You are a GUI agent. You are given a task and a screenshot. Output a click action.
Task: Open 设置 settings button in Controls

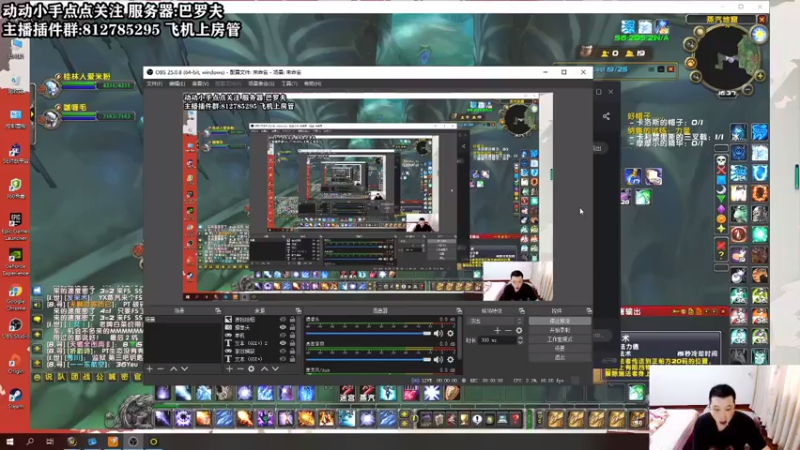coord(560,348)
